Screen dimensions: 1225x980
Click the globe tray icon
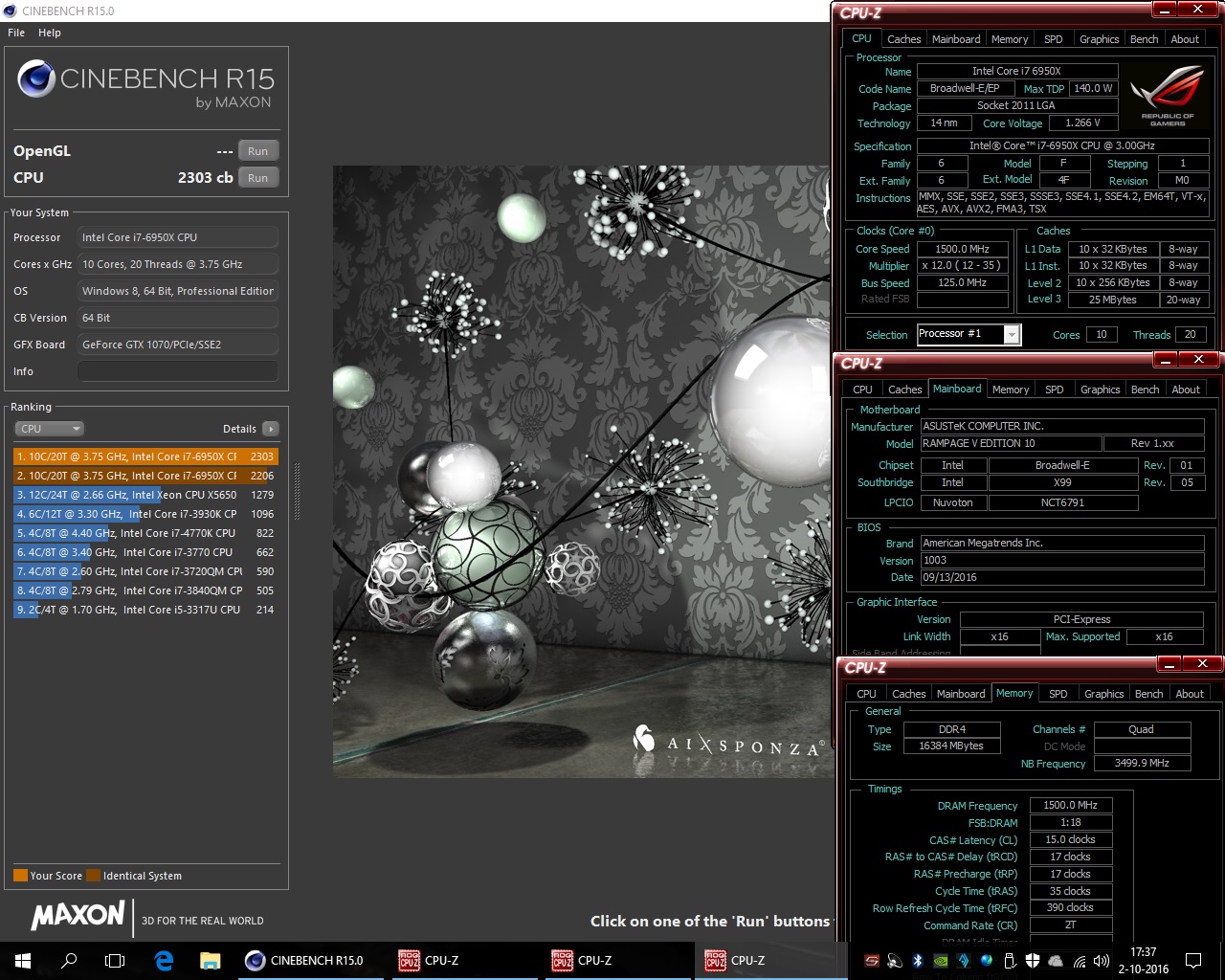coord(987,961)
